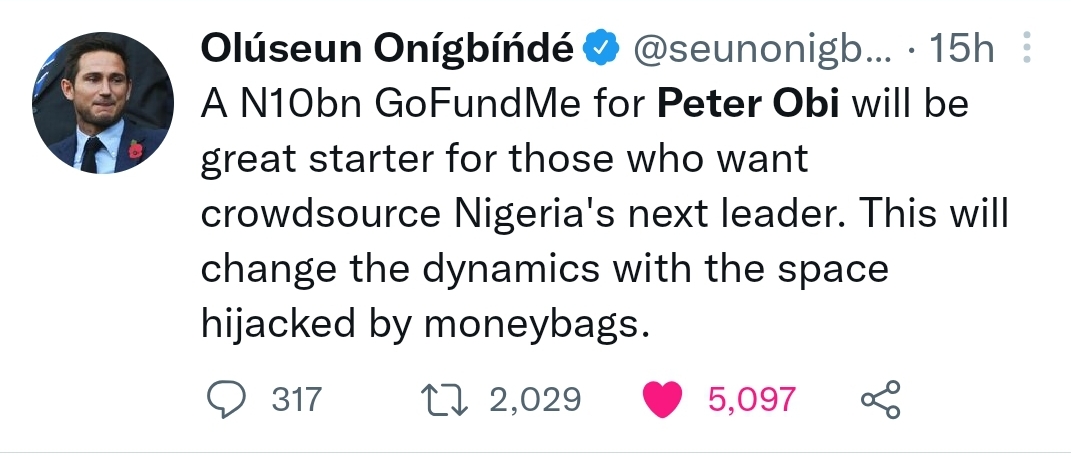The width and height of the screenshot is (1071, 456).
Task: Click the 2,029 retweets count
Action: pos(535,400)
